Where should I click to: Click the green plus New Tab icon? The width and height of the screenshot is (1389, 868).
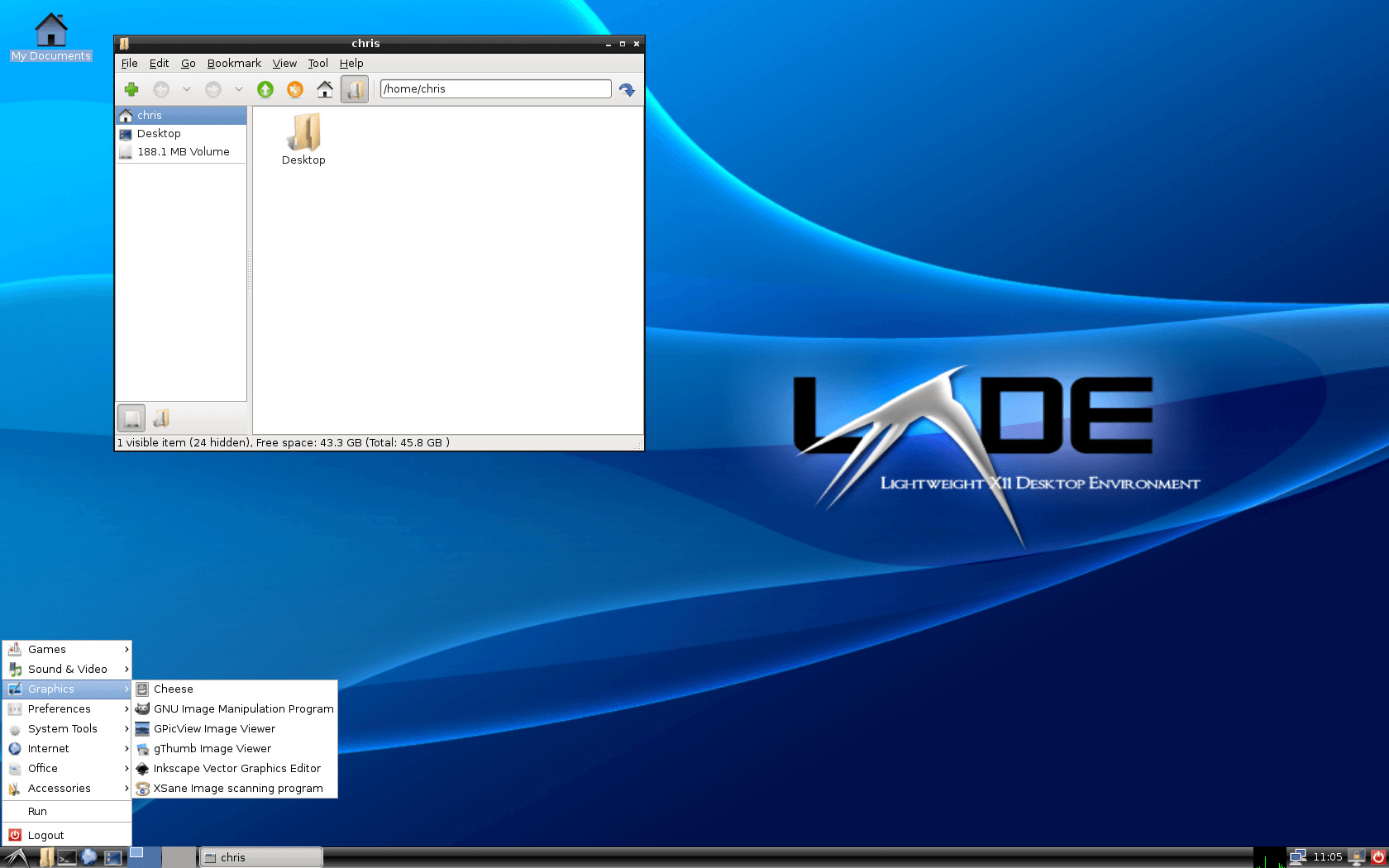(131, 89)
